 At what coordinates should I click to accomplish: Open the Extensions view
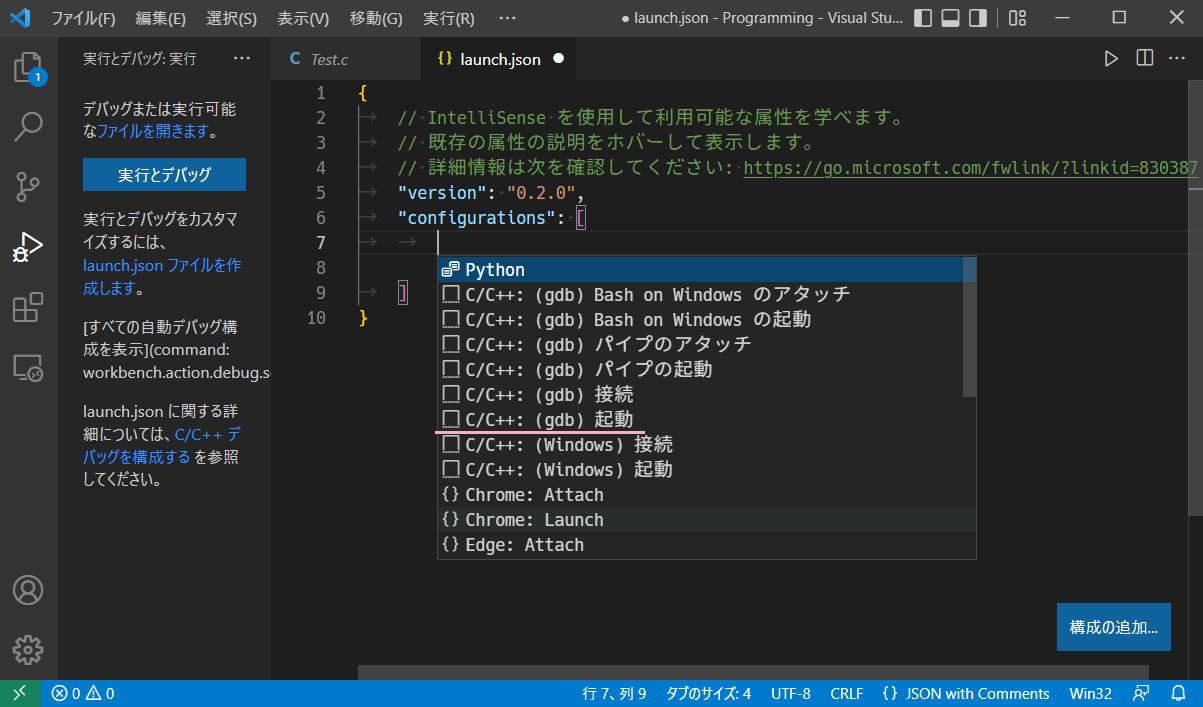point(28,307)
